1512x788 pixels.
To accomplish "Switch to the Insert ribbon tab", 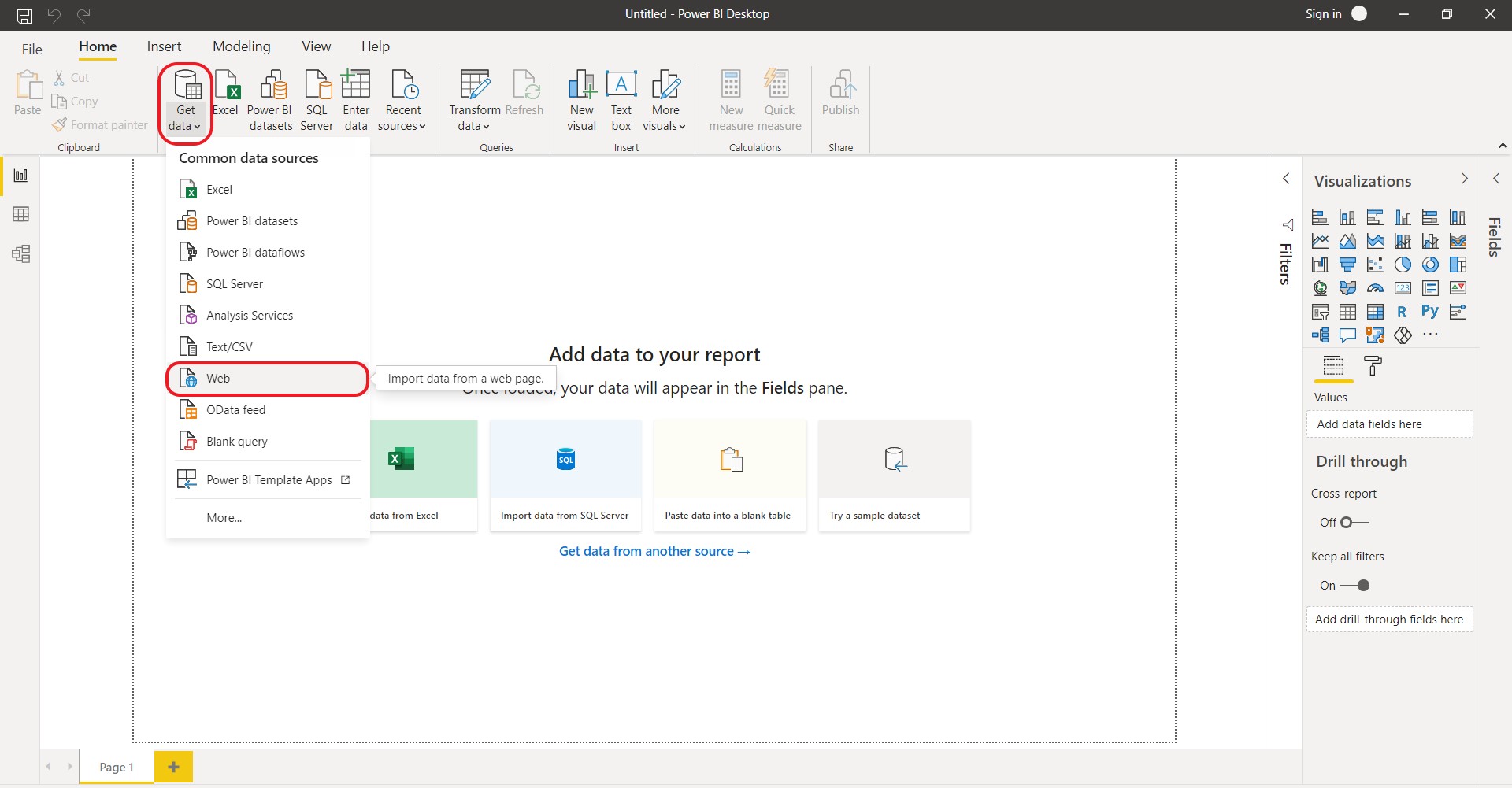I will click(x=164, y=46).
